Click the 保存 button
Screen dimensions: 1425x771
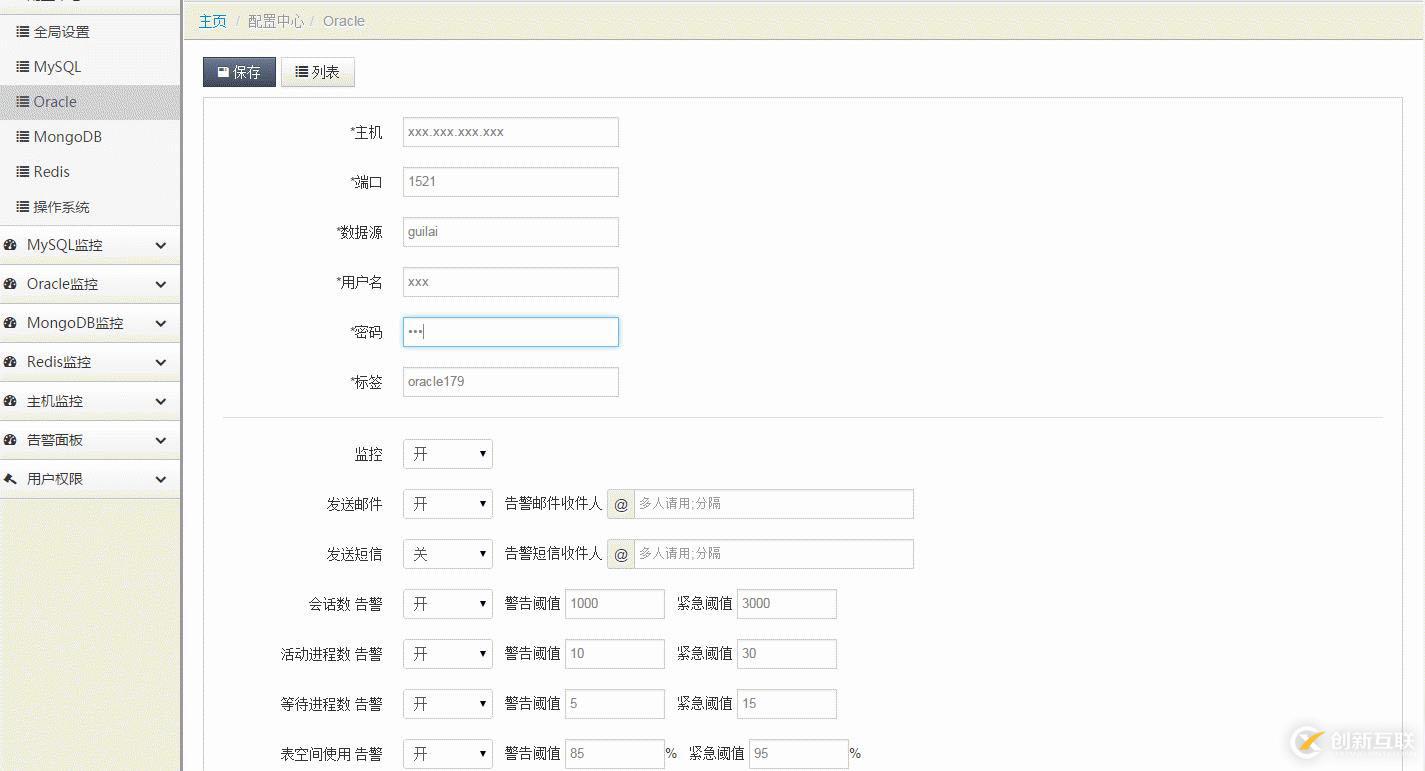239,72
